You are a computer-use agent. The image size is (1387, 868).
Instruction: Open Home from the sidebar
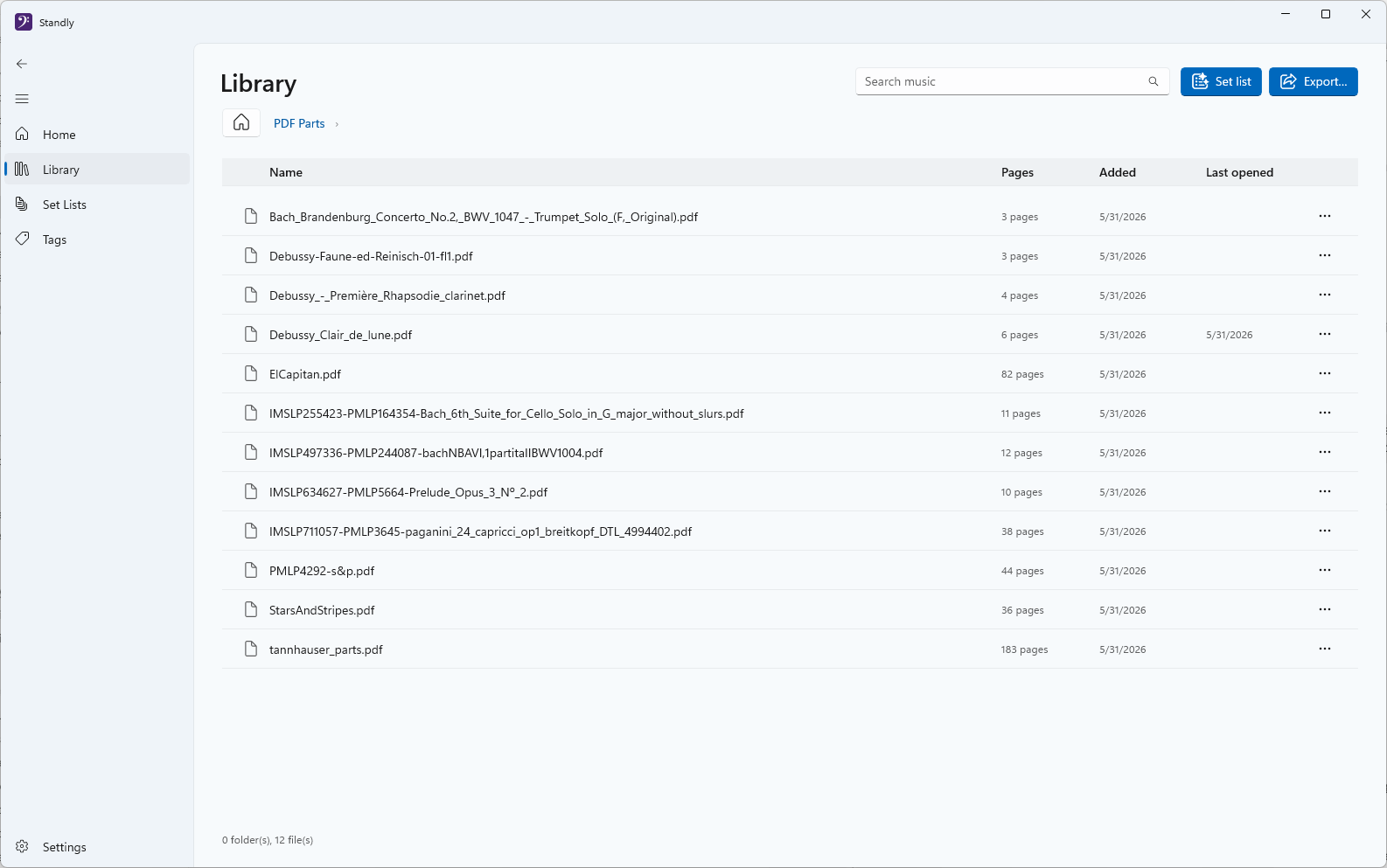click(97, 135)
